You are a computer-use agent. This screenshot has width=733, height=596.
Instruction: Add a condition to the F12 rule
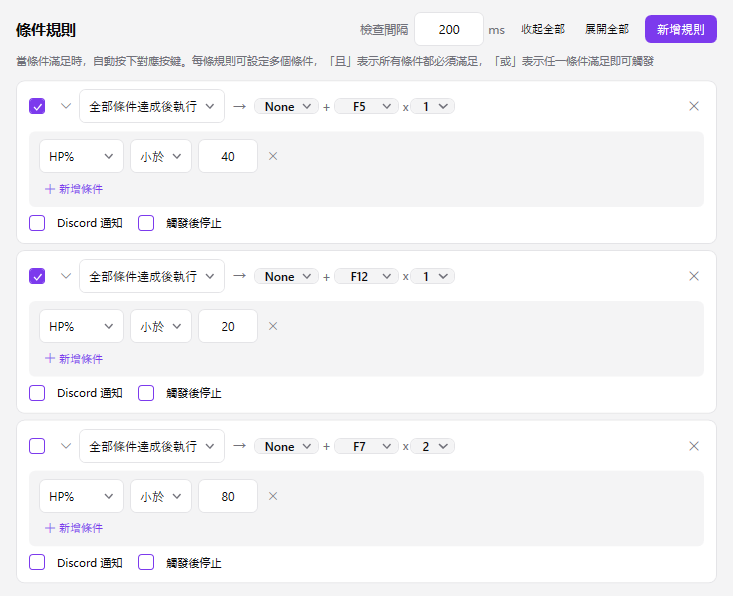[x=74, y=359]
